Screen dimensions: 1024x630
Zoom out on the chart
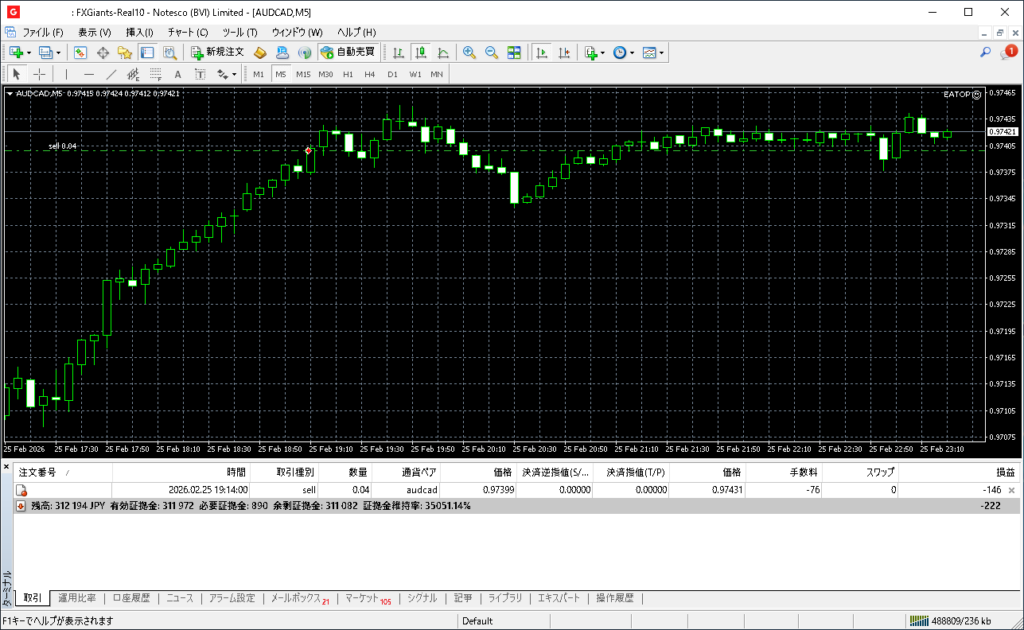(x=492, y=52)
